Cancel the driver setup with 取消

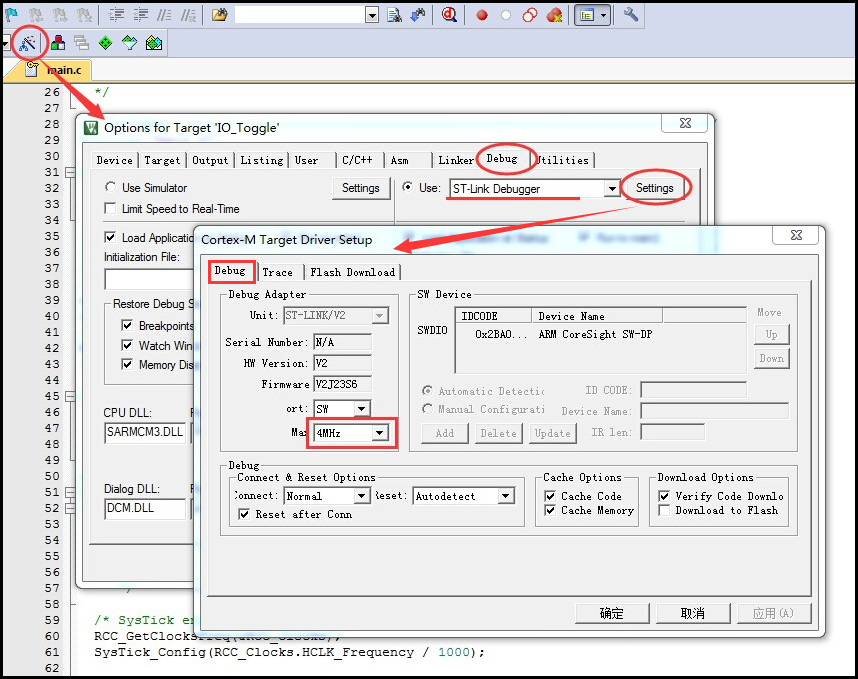click(693, 613)
